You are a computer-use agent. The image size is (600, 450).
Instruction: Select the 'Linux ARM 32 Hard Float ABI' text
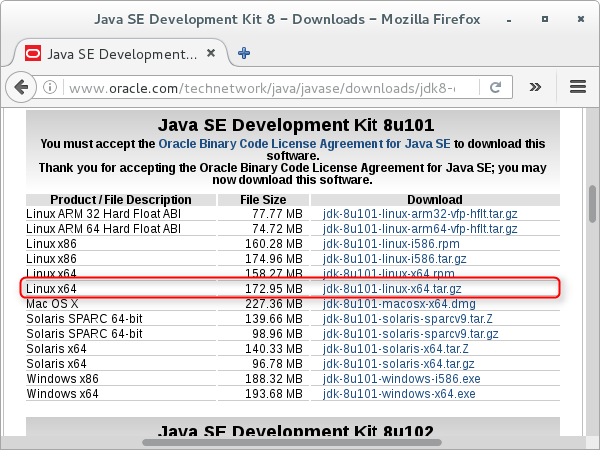104,214
